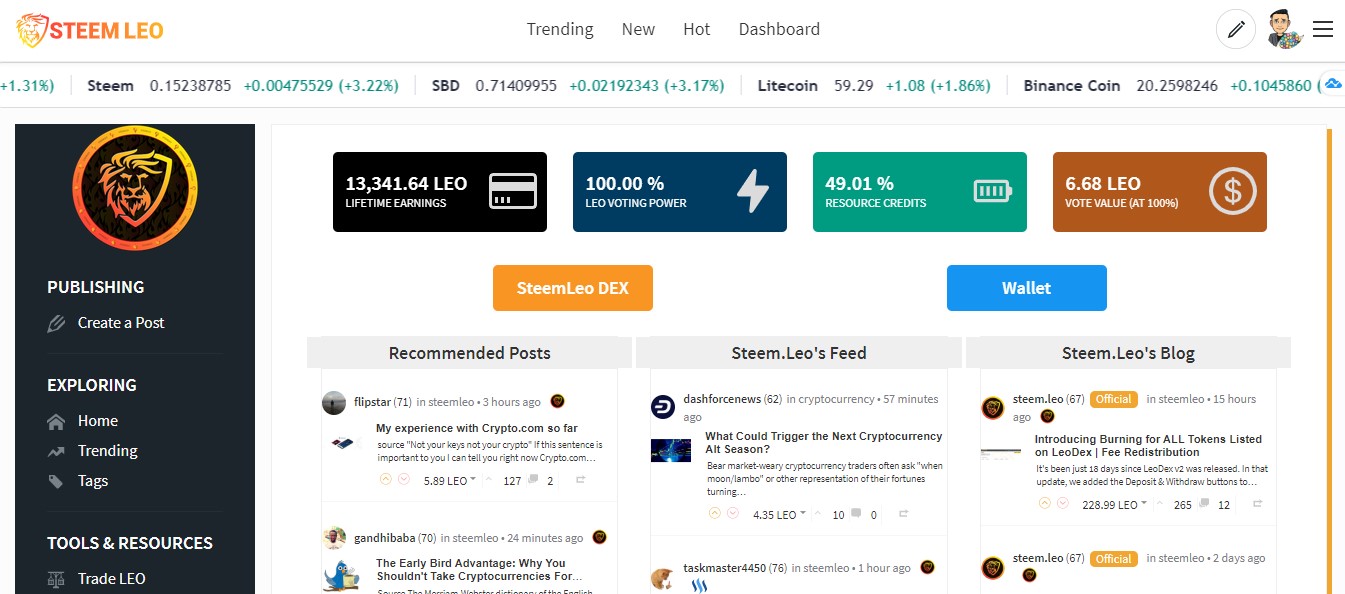This screenshot has height=594, width=1345.
Task: Show voters list for 10 votes
Action: (x=838, y=515)
